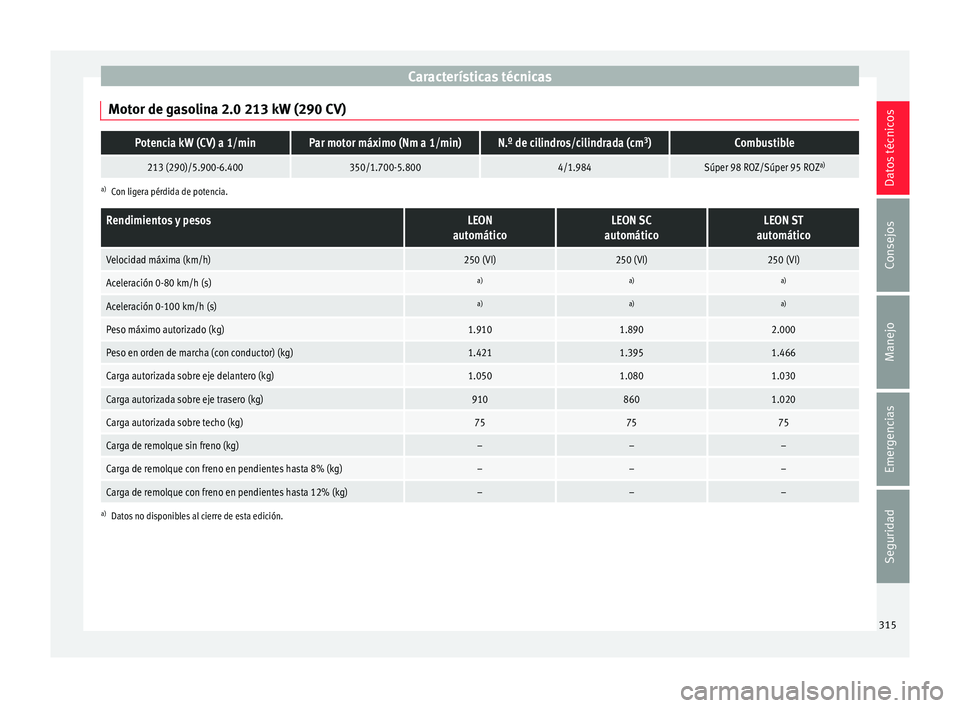Screen dimensions: 960x708
Task: Go to the Emergencias side tab
Action: click(892, 439)
